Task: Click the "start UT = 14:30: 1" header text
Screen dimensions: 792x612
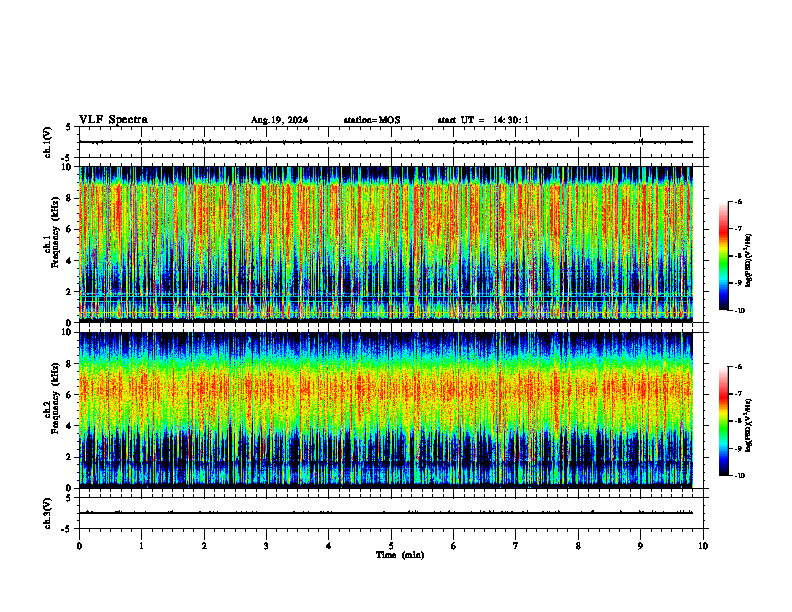Action: coord(483,120)
